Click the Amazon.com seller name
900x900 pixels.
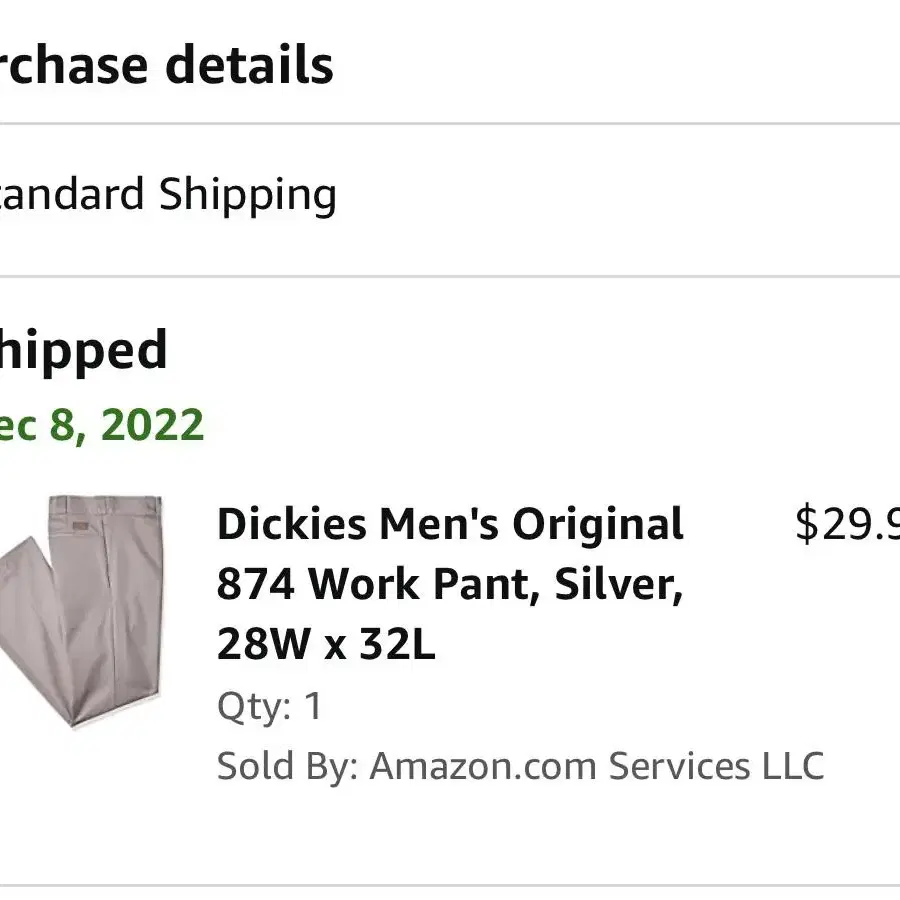click(483, 766)
